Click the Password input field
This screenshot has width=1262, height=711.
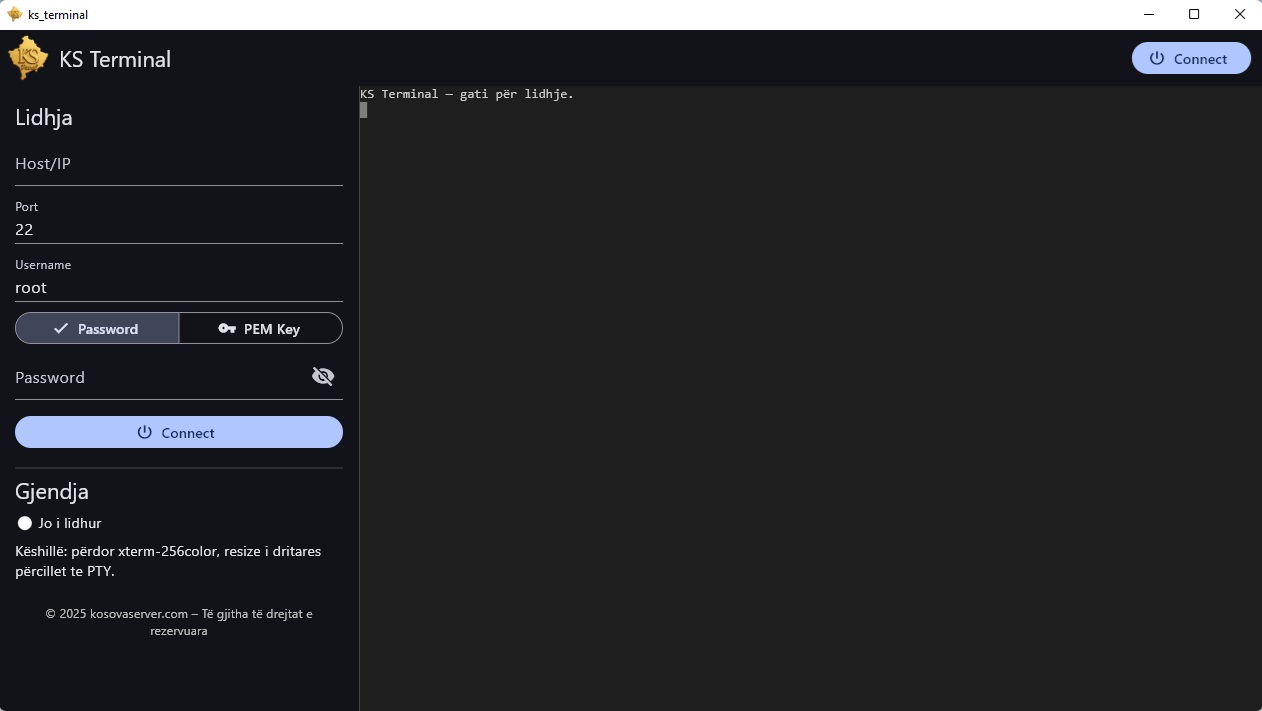150,377
